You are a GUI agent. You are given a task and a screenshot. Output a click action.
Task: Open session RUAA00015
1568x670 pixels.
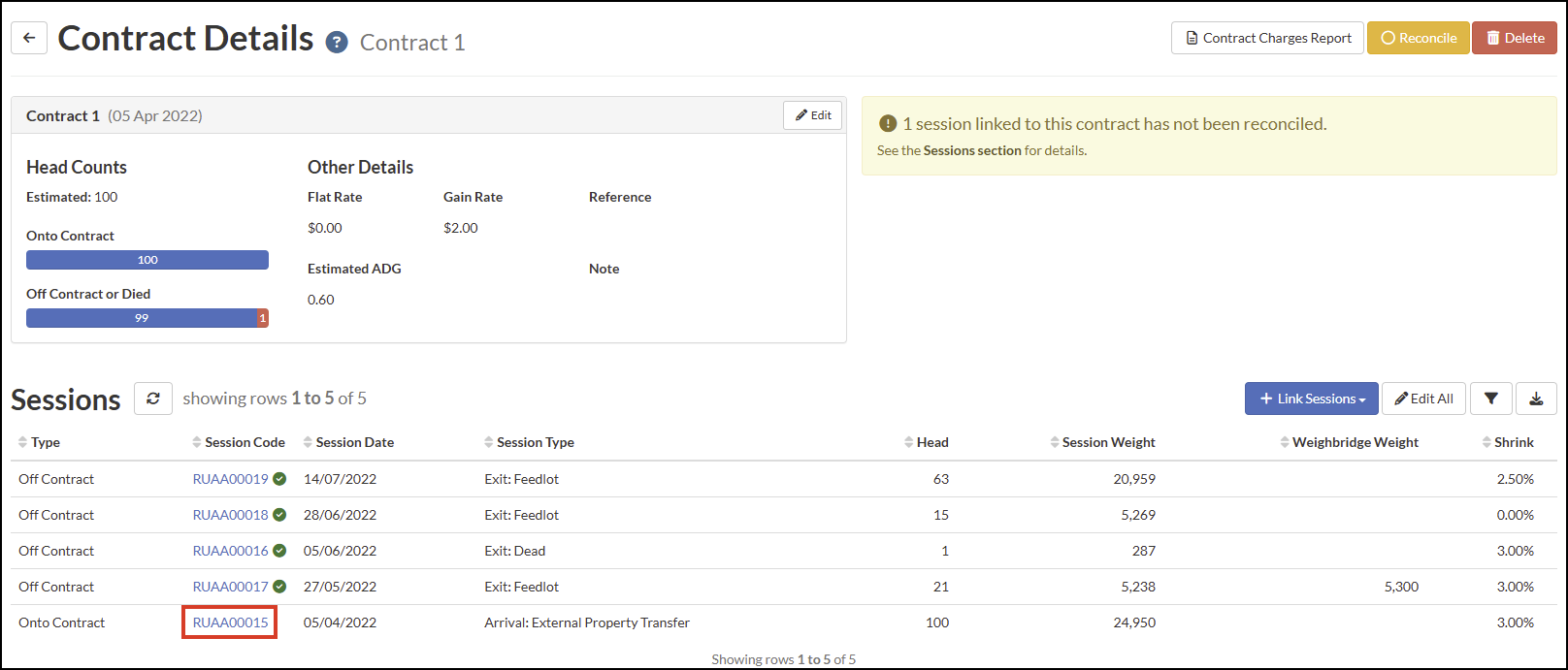pyautogui.click(x=230, y=622)
